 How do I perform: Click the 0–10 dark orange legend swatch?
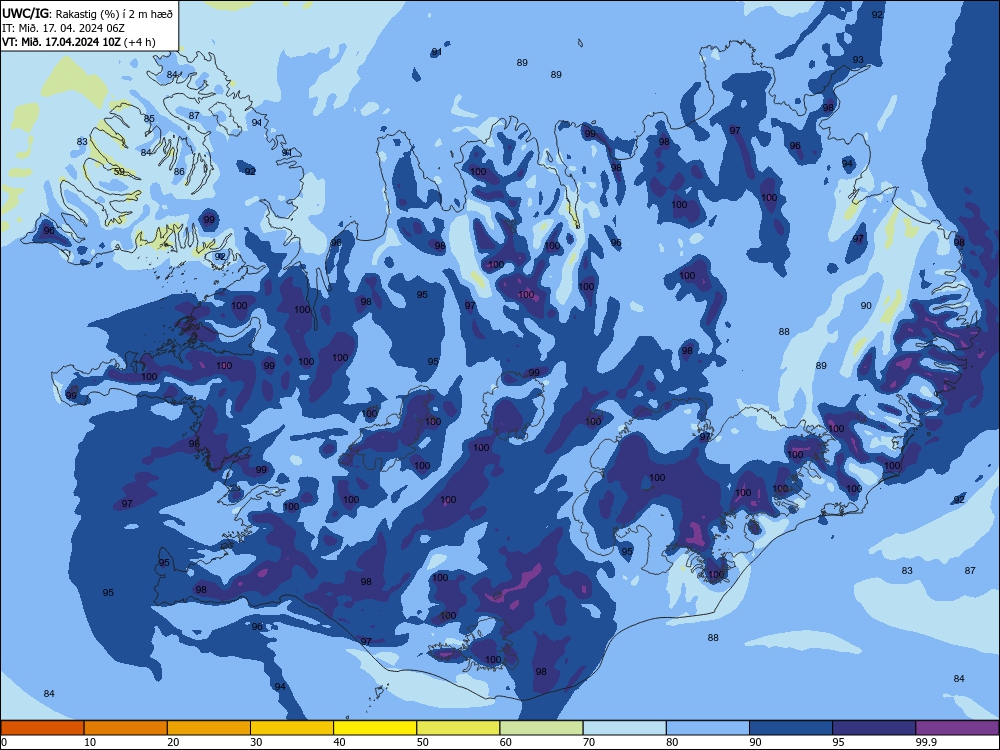pos(42,728)
